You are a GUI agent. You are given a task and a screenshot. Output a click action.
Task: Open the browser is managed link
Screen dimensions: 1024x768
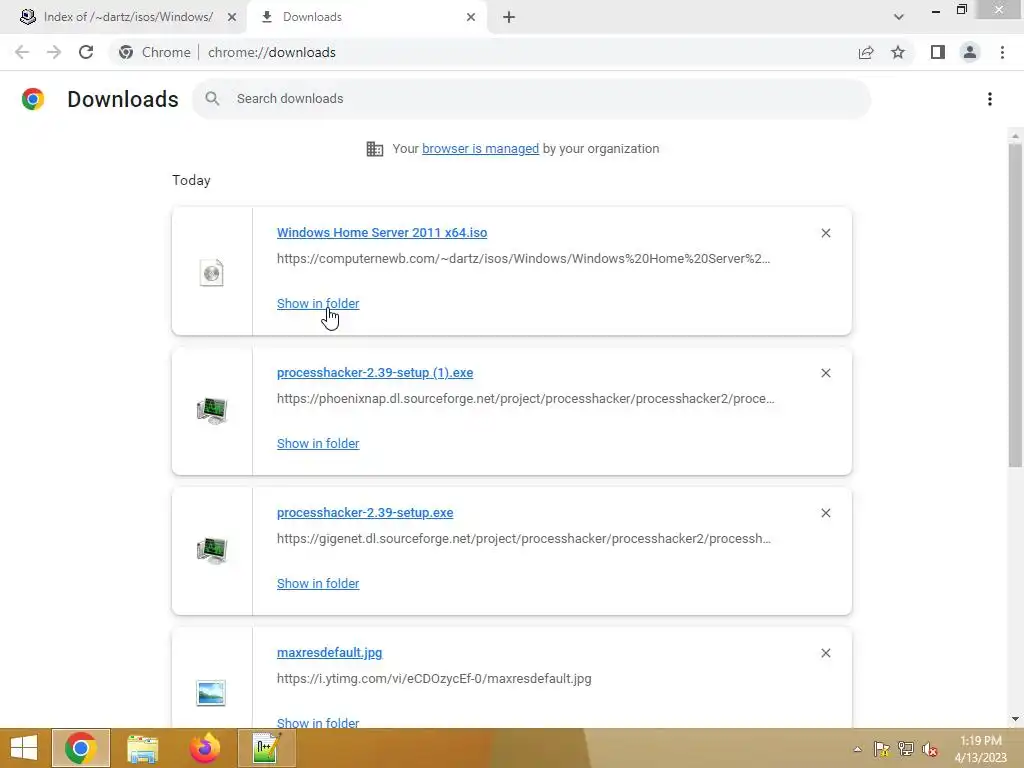coord(481,149)
